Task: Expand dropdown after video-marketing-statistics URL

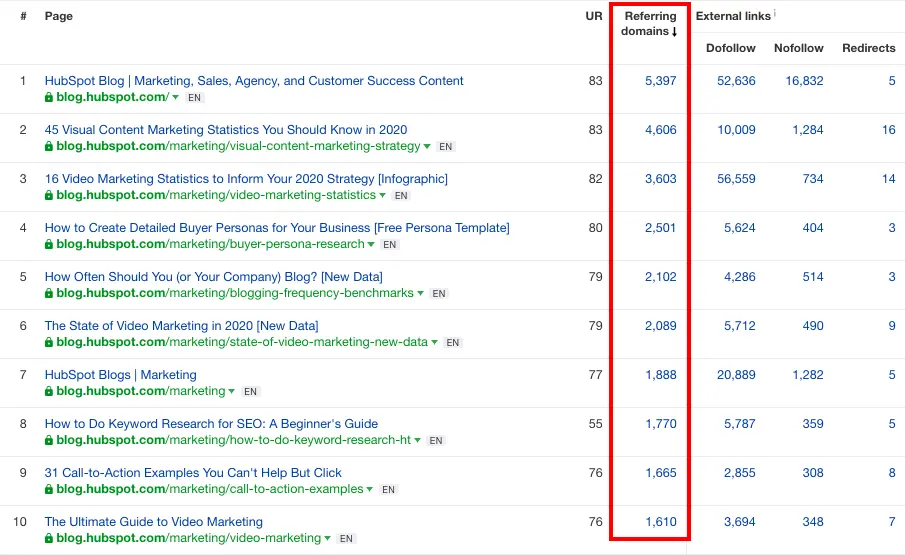Action: (382, 196)
